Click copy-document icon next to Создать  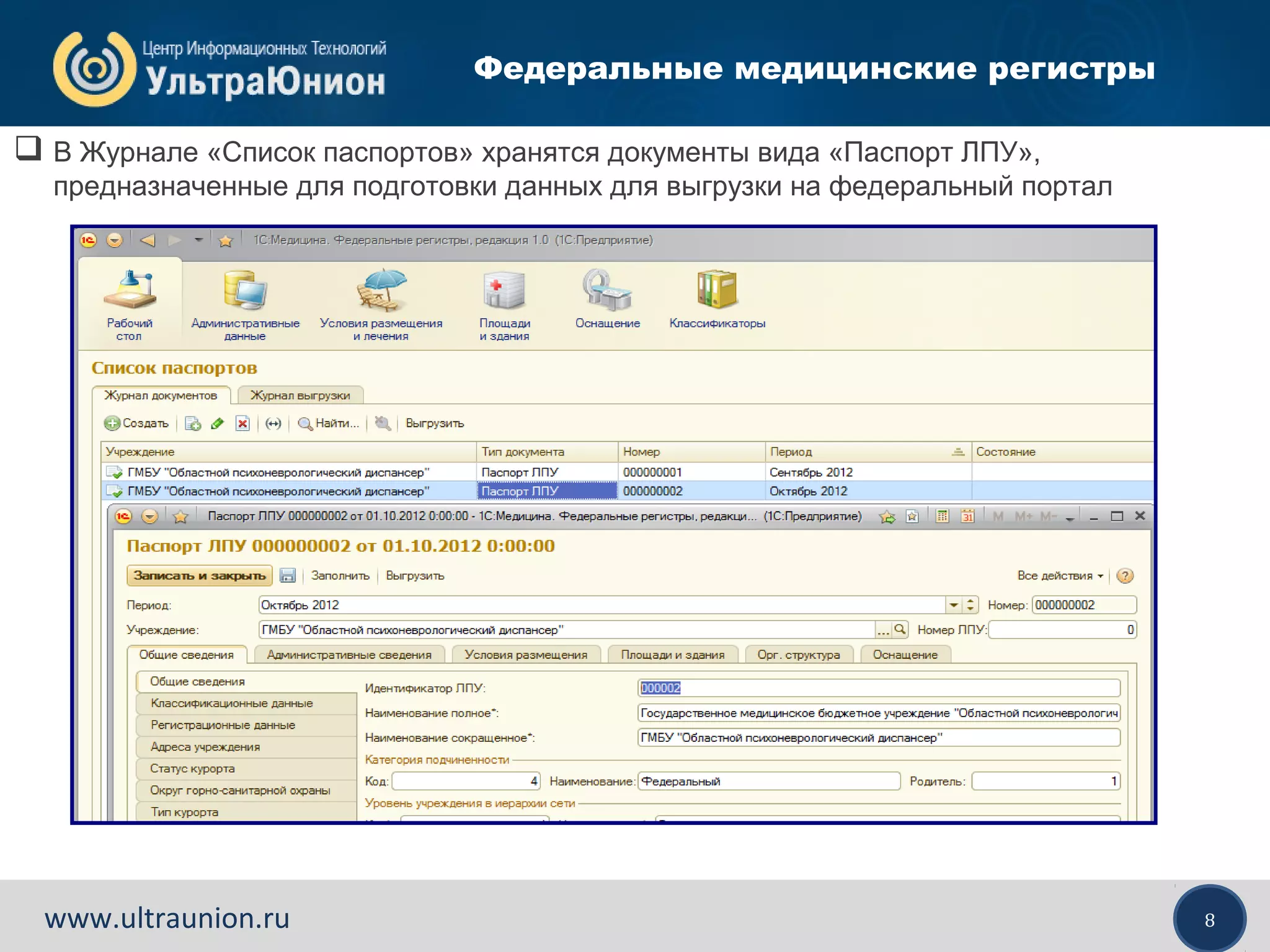point(193,423)
